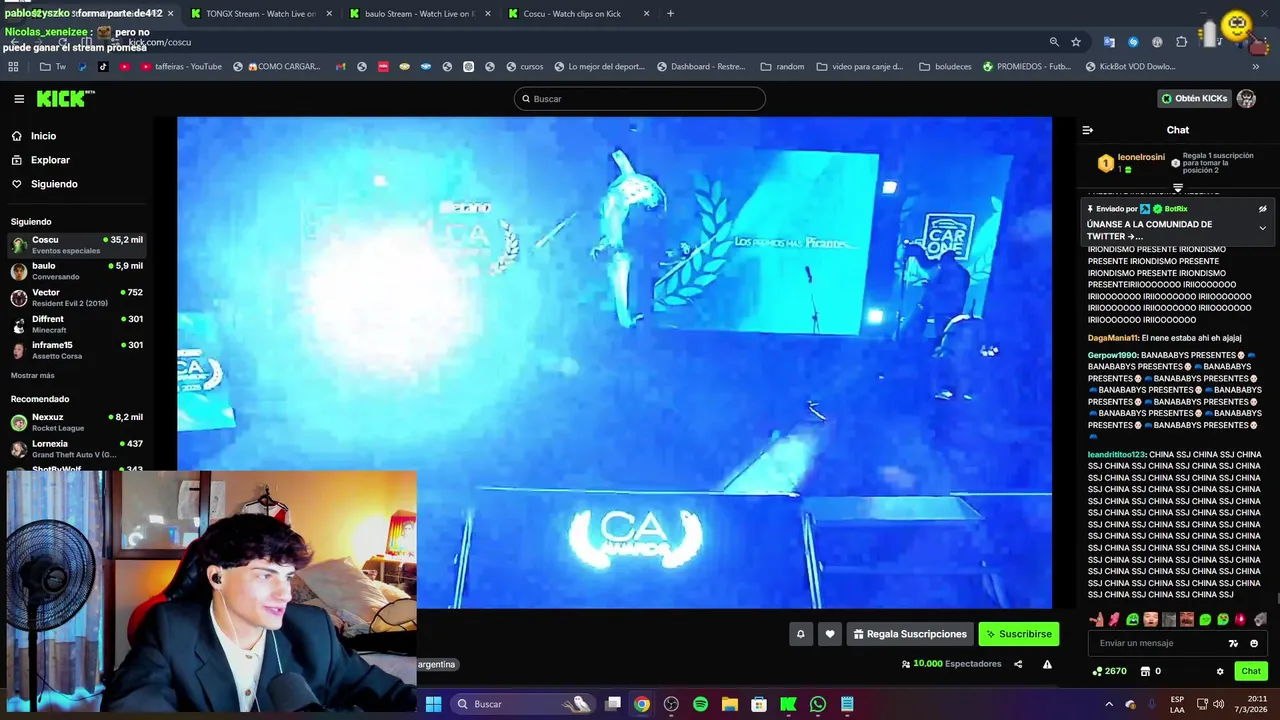Open inframe15 Assetto Corsa channel
Viewport: 1280px width, 720px height.
point(77,350)
